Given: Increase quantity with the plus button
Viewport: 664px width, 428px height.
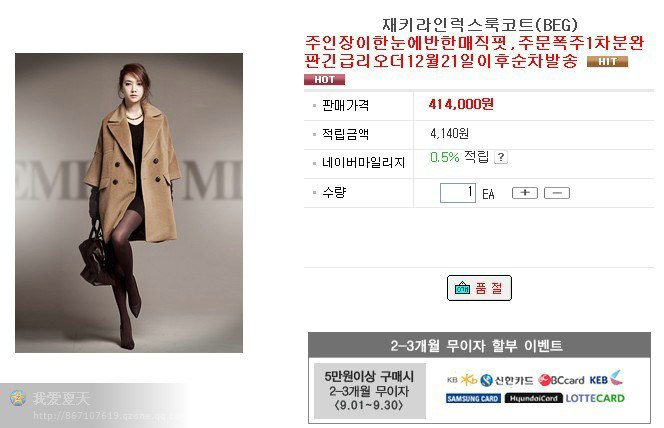Looking at the screenshot, I should pos(525,193).
